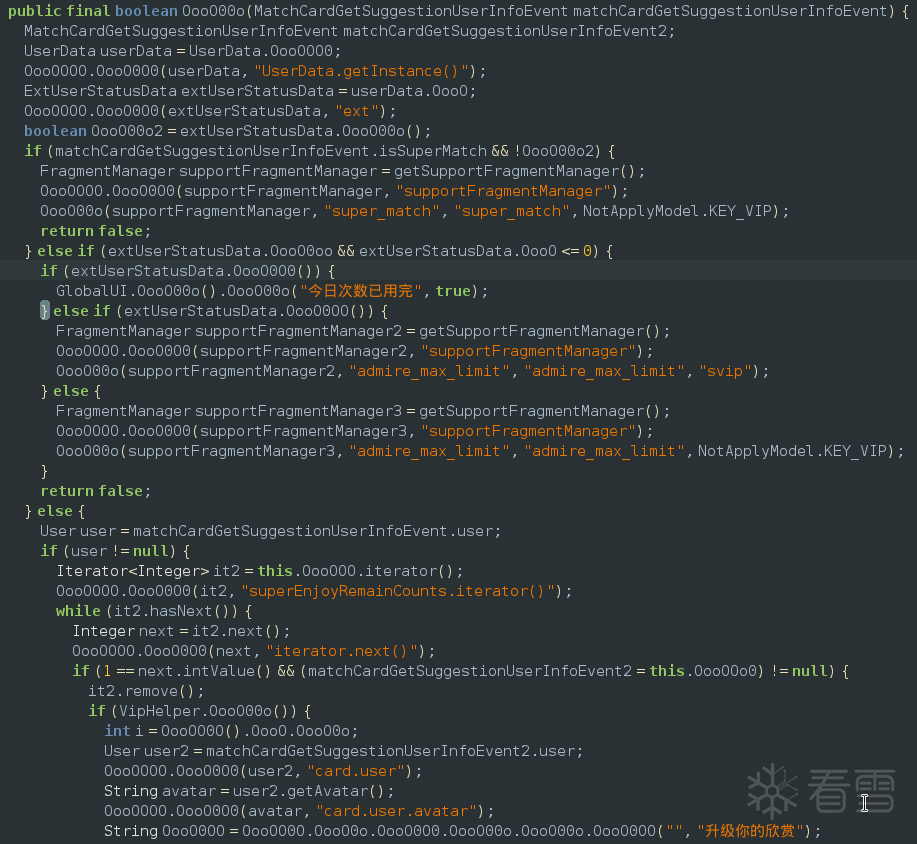Click the "iterator.next()" string literal
Image resolution: width=917 pixels, height=844 pixels.
point(342,652)
